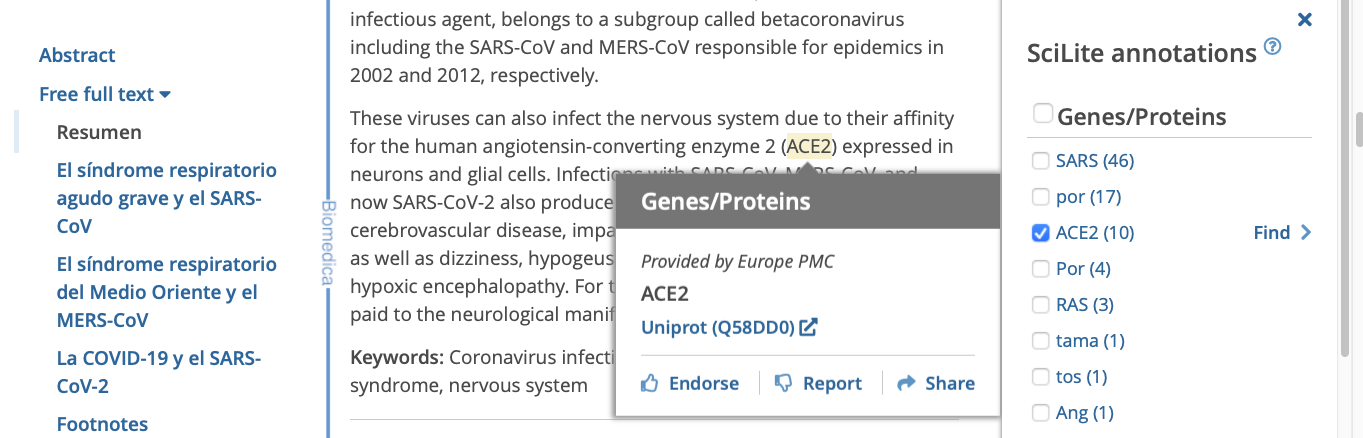Click the Find link for ACE2

(1271, 233)
